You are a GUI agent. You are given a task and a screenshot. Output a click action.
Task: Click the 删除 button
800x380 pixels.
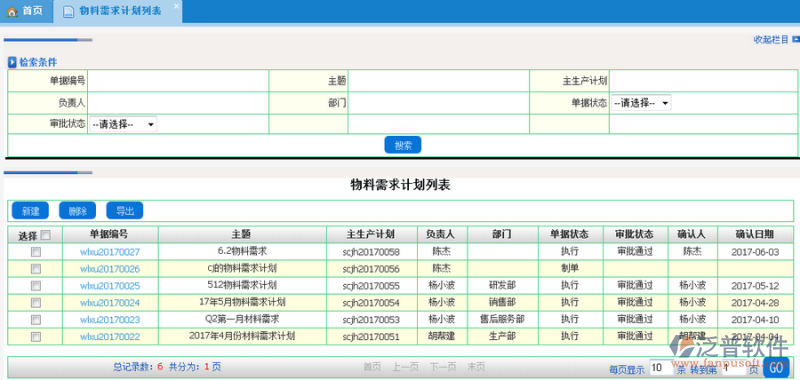click(78, 211)
